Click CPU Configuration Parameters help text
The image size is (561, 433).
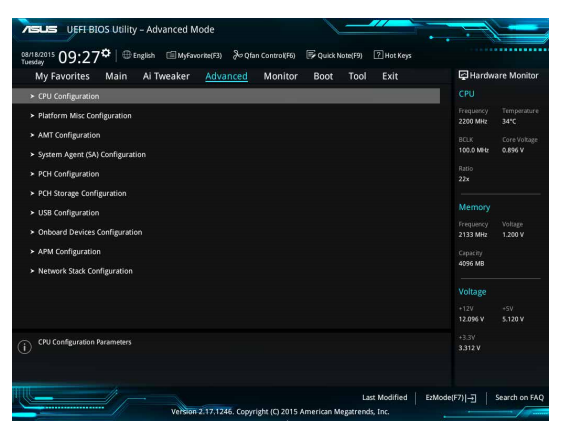coord(85,342)
